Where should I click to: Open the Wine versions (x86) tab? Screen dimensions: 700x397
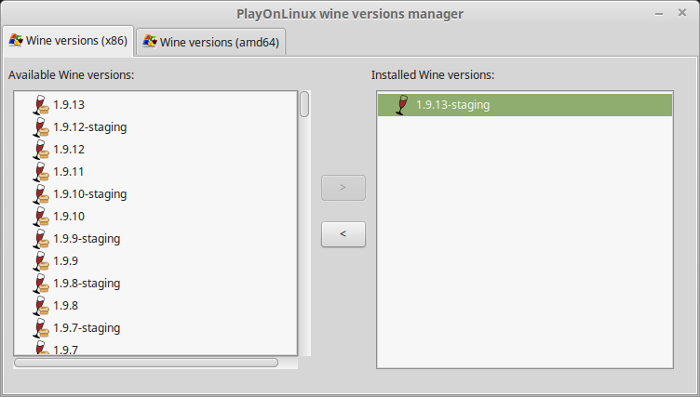coord(68,41)
